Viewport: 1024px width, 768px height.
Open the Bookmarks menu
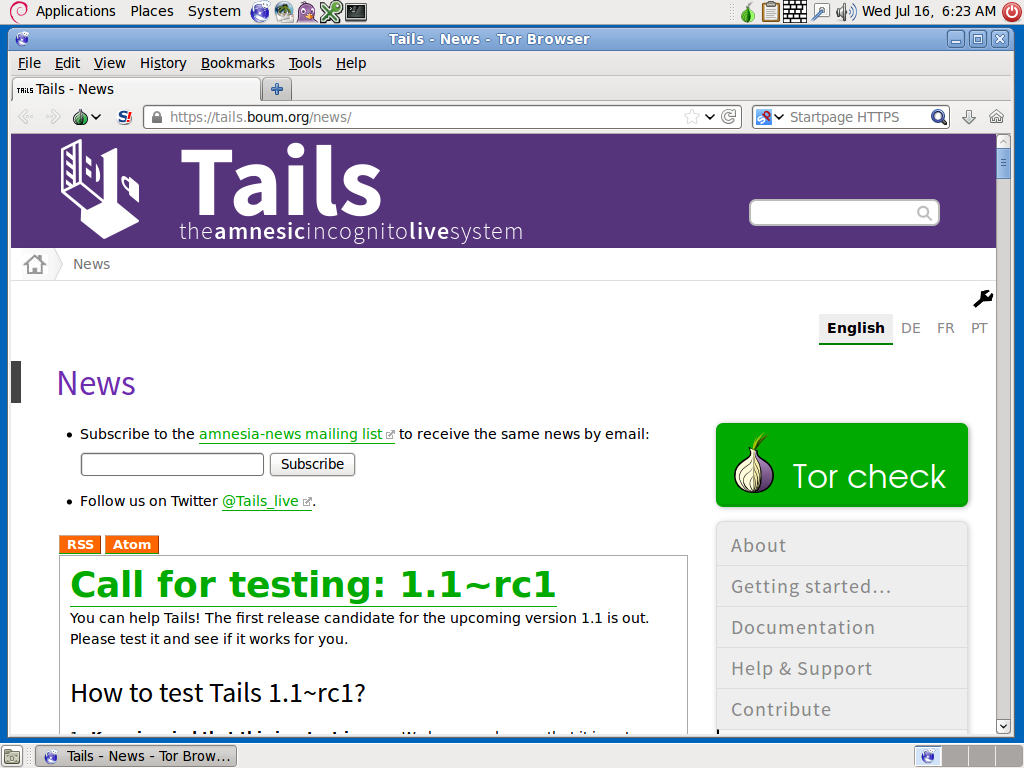(x=238, y=63)
